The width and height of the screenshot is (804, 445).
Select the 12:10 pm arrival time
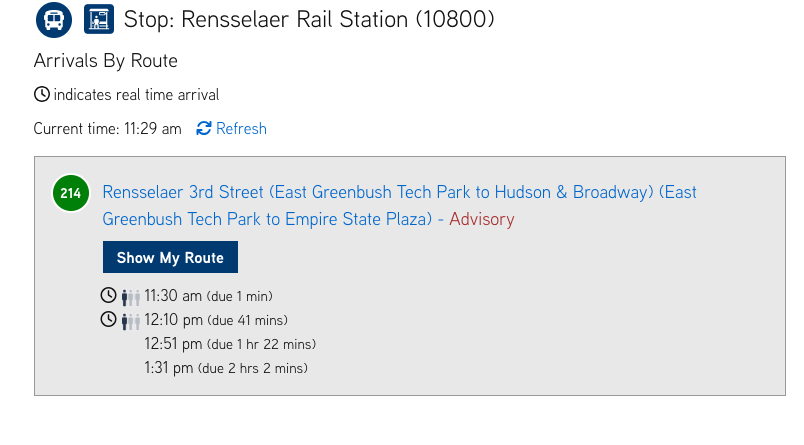(x=174, y=320)
